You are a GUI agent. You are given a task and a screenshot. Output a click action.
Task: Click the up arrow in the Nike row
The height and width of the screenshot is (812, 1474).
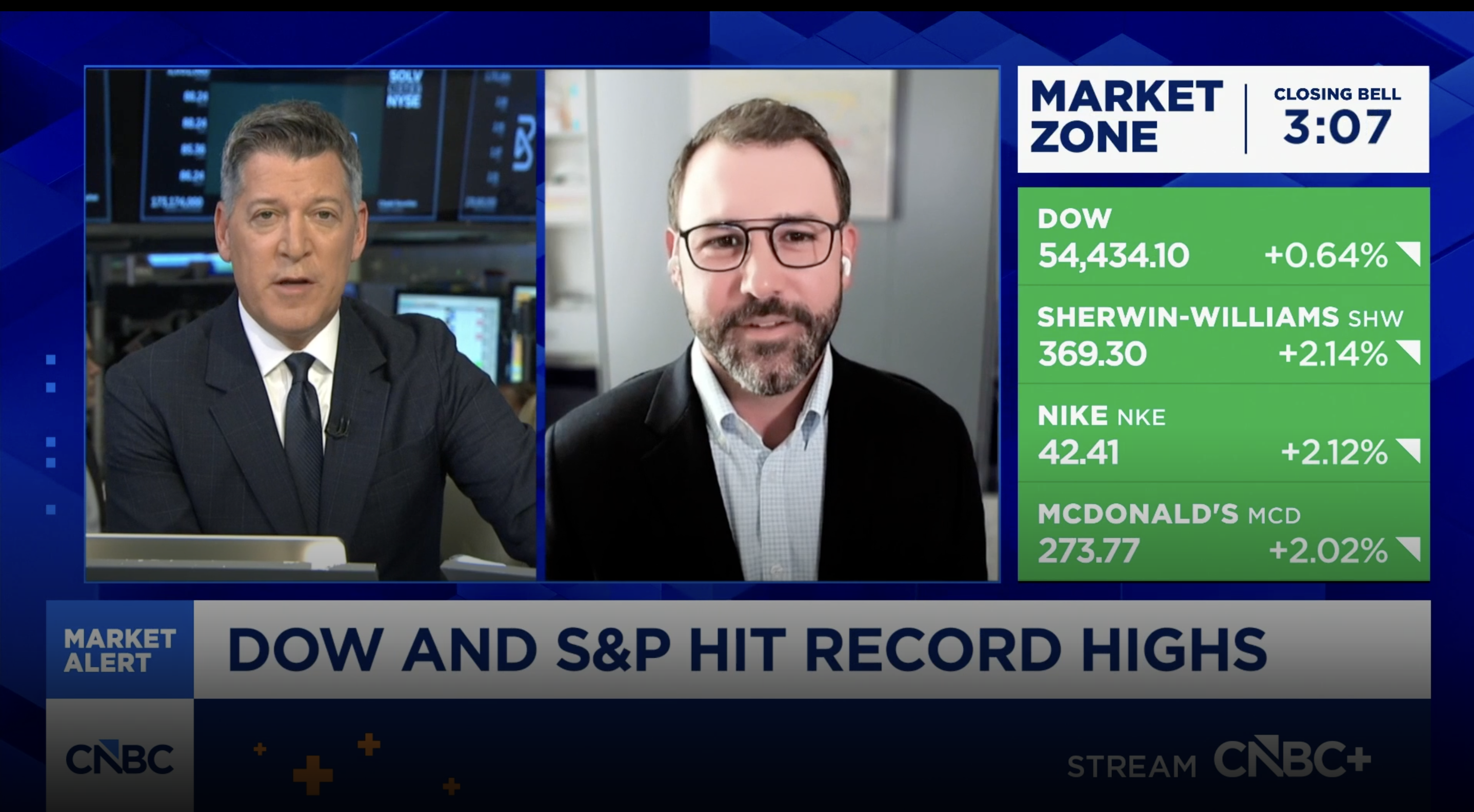[1408, 451]
